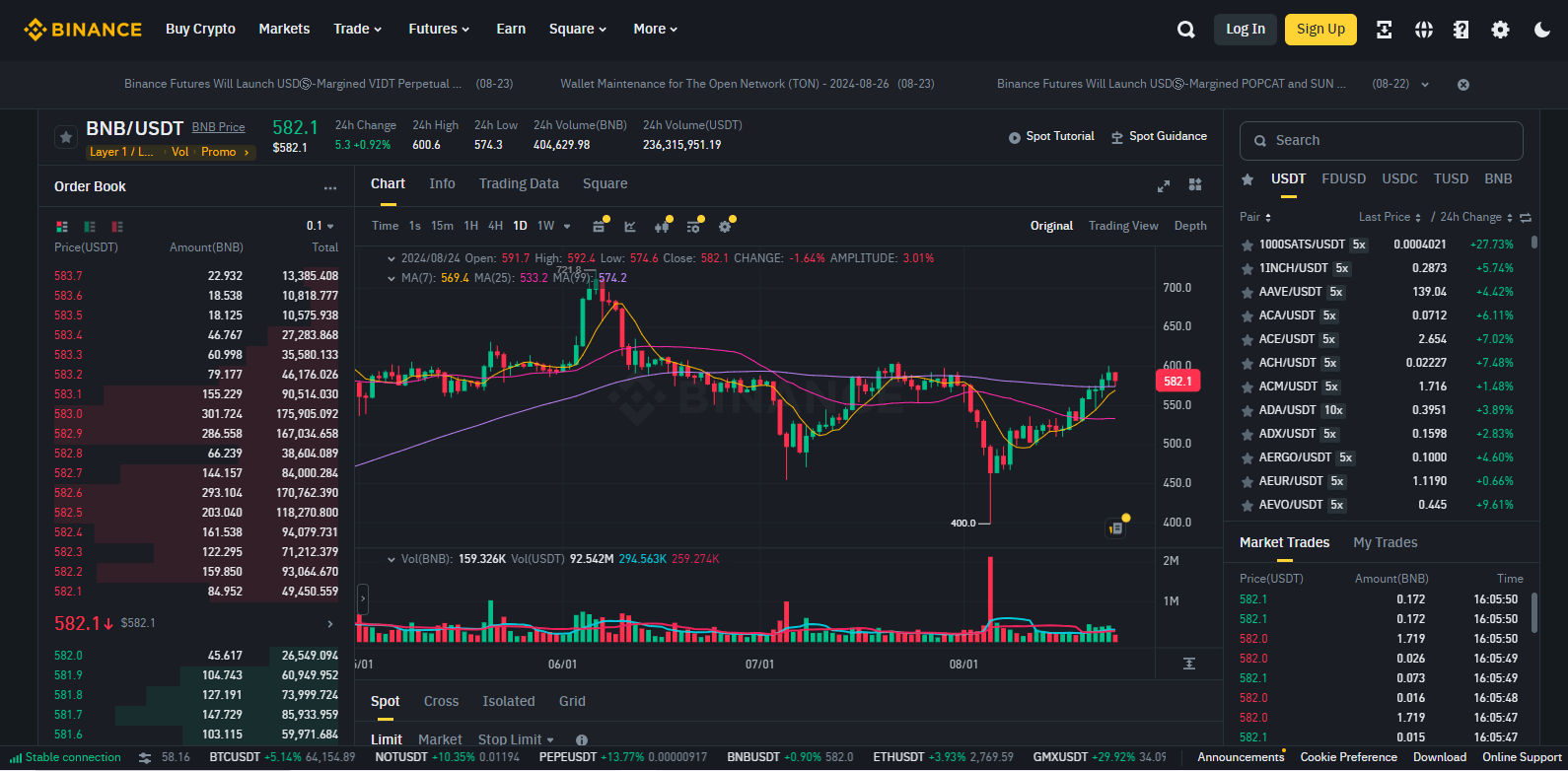1568x771 pixels.
Task: Select the 1W chart interval
Action: (x=545, y=227)
